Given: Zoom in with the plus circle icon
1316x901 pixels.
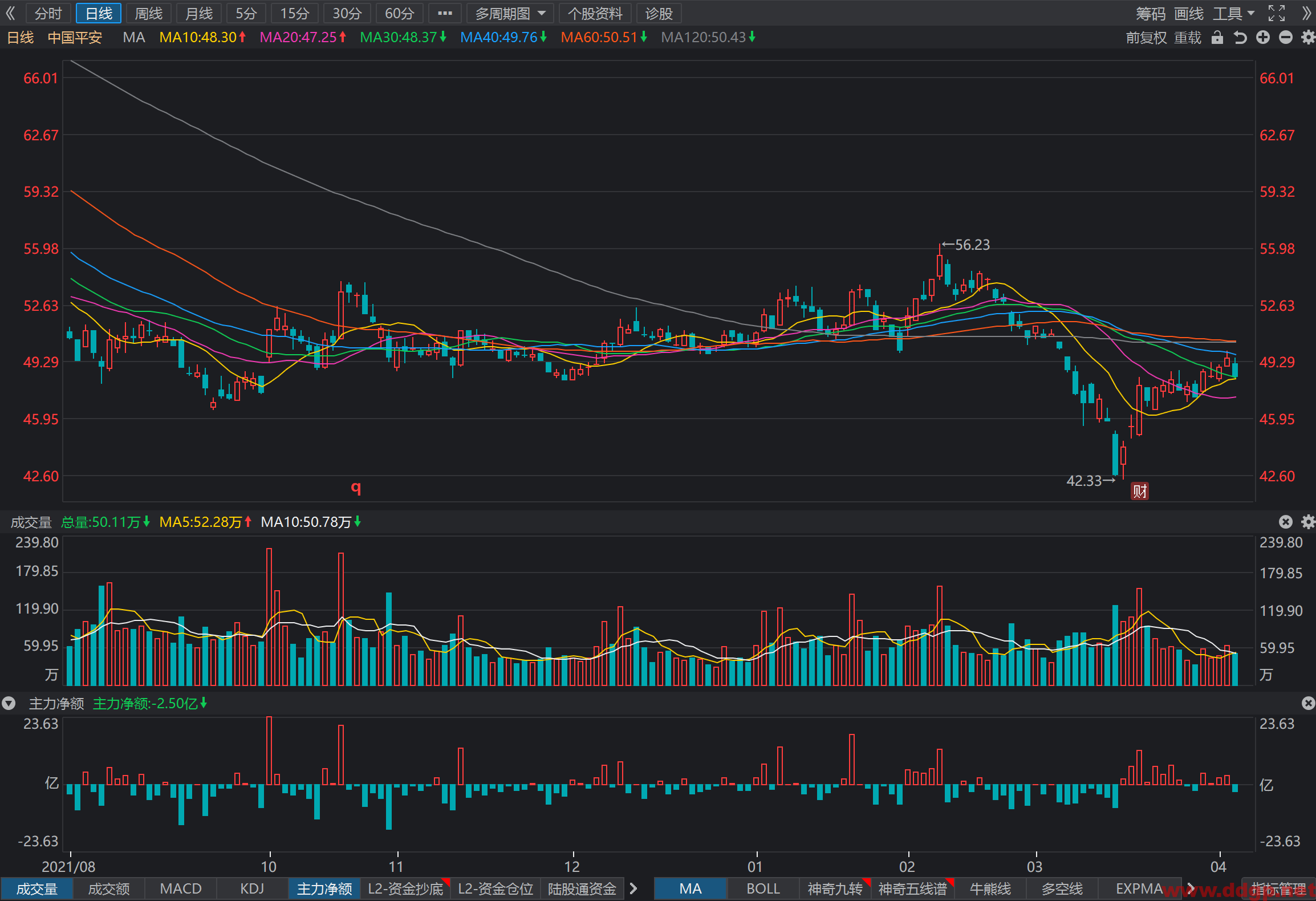Looking at the screenshot, I should tap(1263, 38).
